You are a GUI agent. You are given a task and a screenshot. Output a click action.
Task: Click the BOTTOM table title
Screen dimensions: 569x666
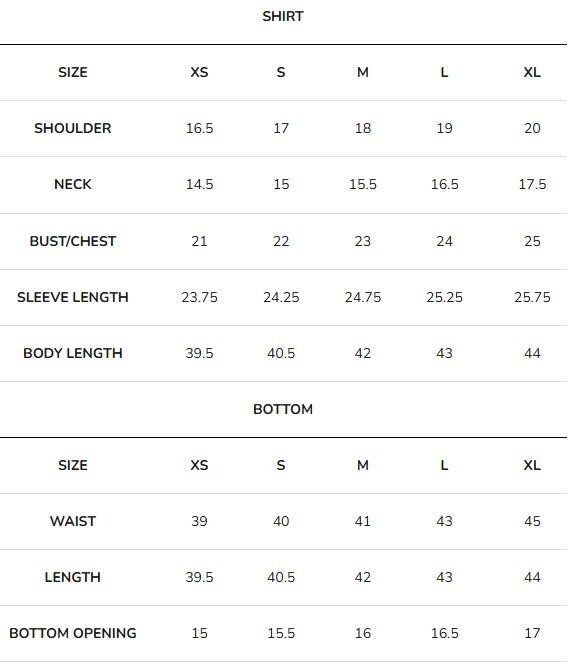click(283, 409)
